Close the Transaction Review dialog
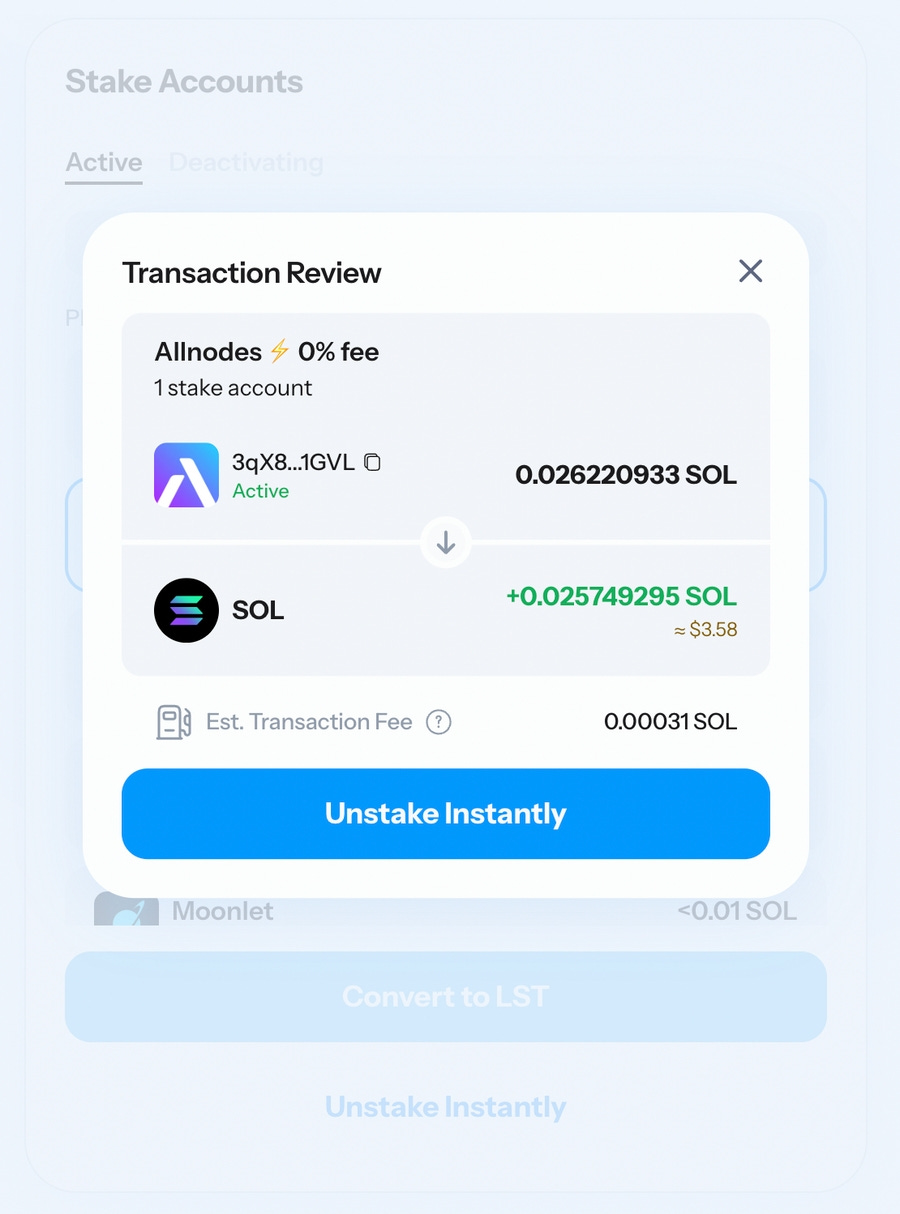This screenshot has width=900, height=1214. click(750, 271)
